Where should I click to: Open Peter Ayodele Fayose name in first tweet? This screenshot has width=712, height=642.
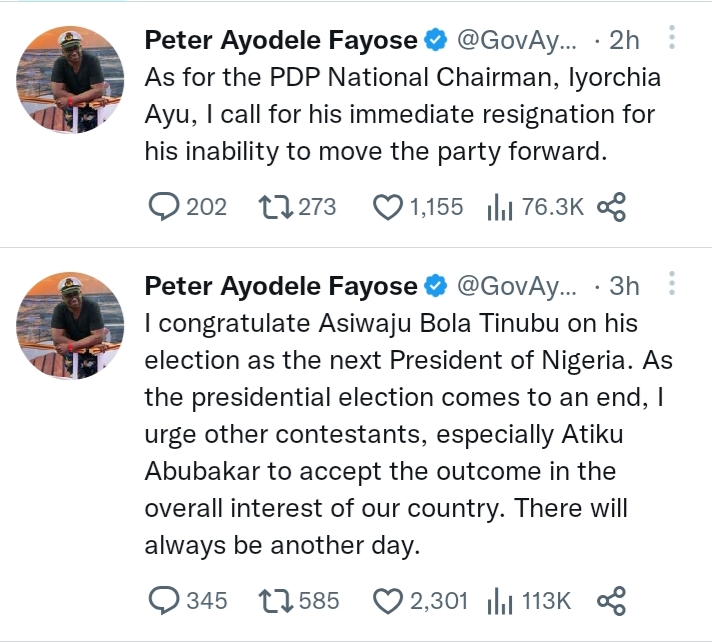tap(281, 40)
